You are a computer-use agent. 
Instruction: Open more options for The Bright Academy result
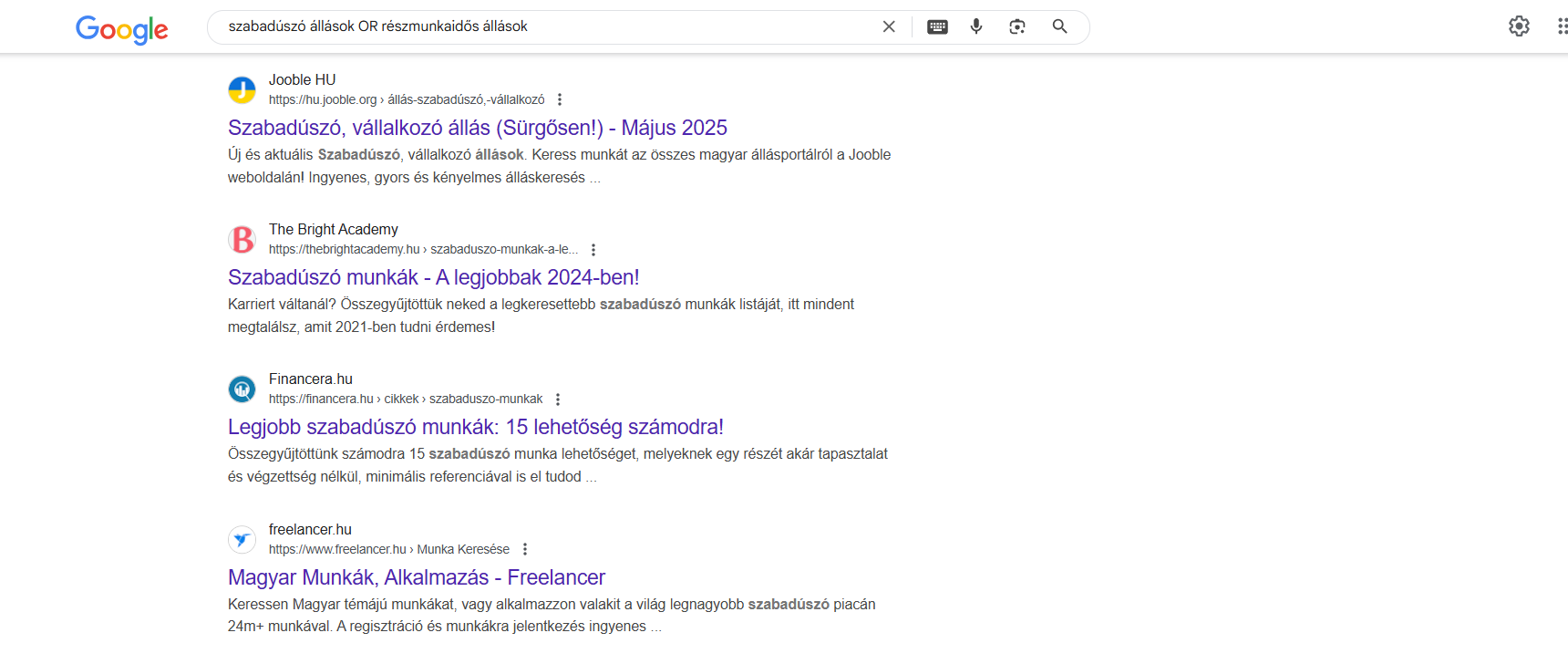tap(593, 249)
